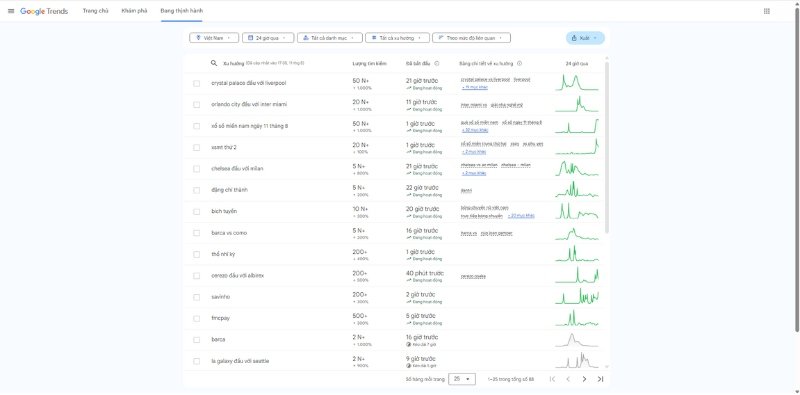The width and height of the screenshot is (800, 395).
Task: Select the Bảng thịnh hành tab
Action: pyautogui.click(x=182, y=11)
